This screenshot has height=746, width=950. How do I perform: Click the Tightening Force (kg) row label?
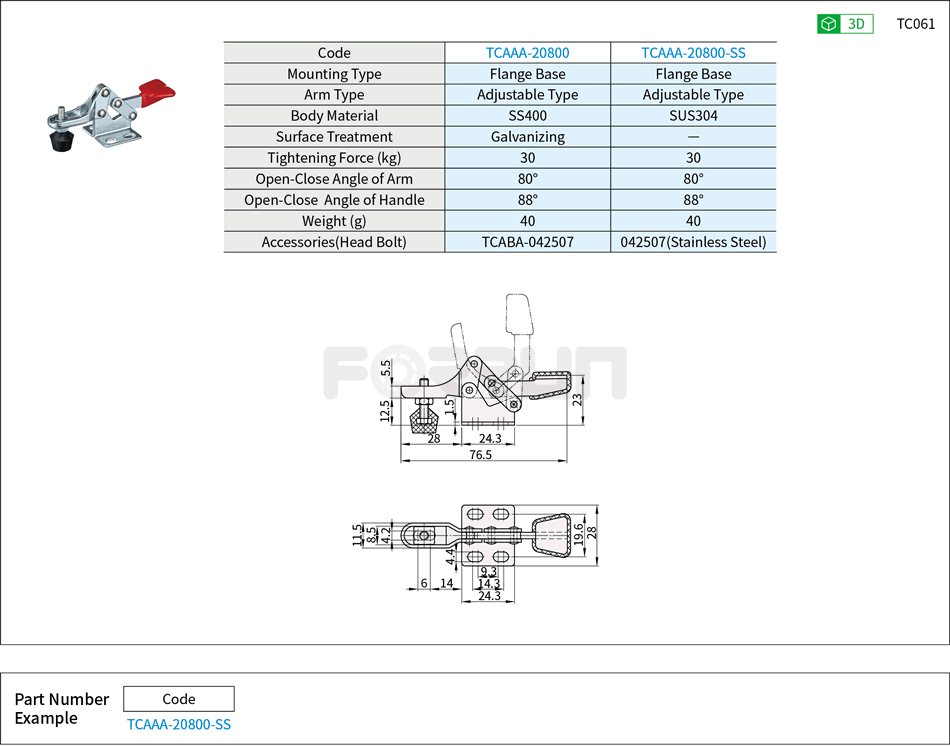[334, 157]
